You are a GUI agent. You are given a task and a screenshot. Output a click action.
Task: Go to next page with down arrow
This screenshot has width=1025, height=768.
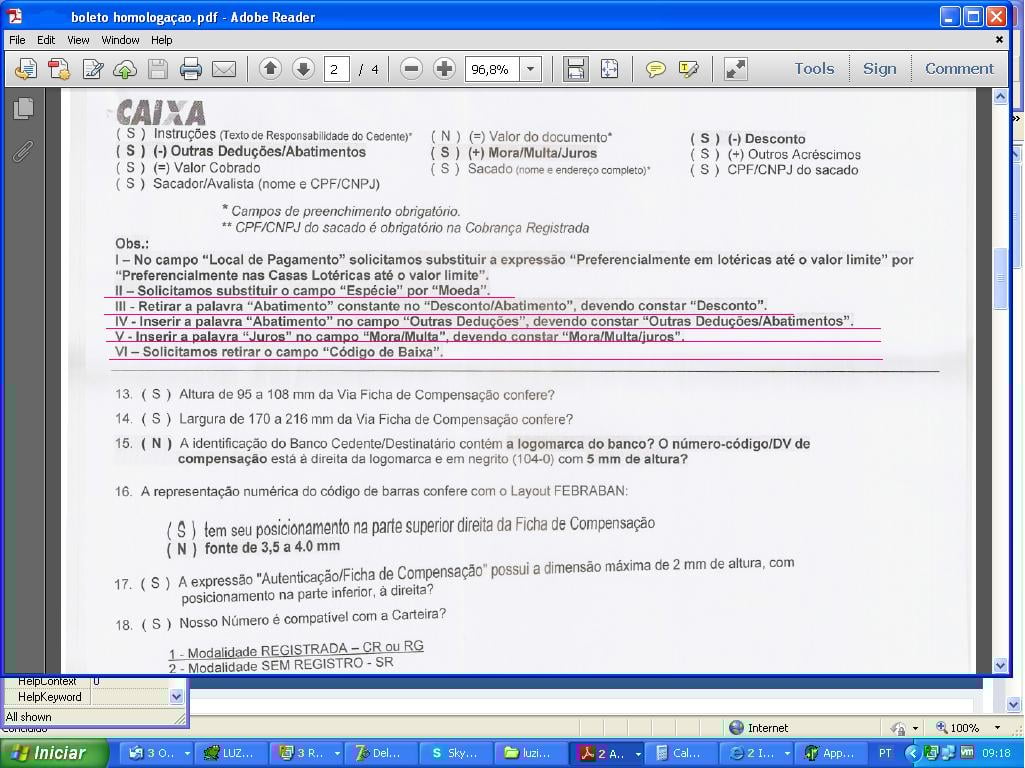(303, 69)
